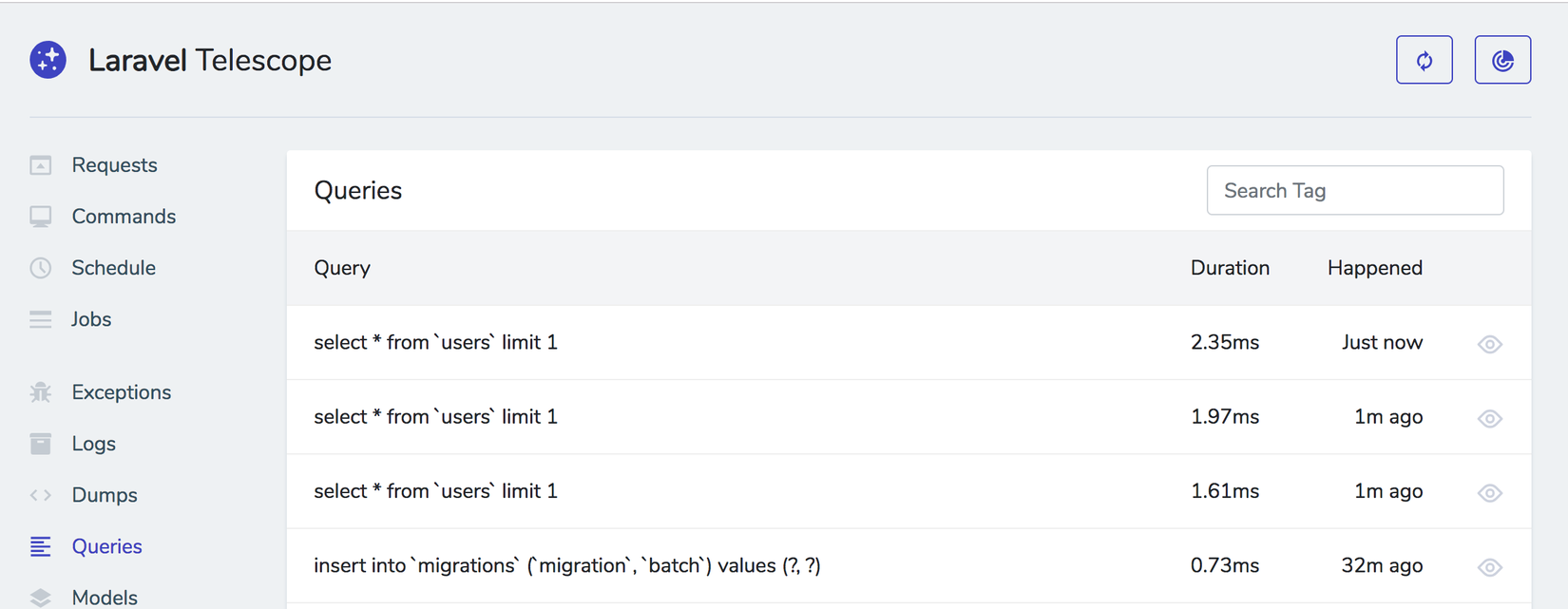This screenshot has width=1568, height=609.
Task: Open the Models sidebar section
Action: [105, 597]
